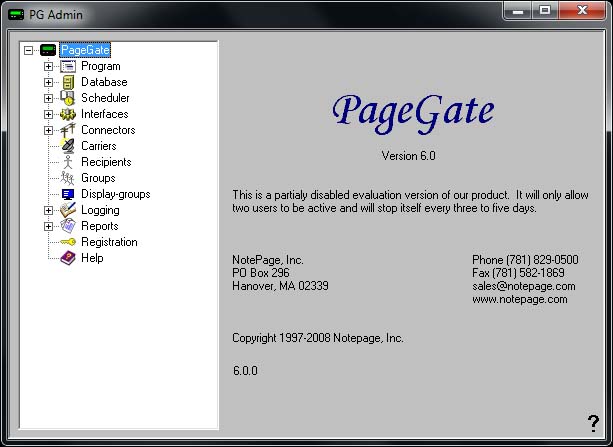The image size is (613, 447).
Task: Click the Database cabinet icon
Action: [68, 82]
